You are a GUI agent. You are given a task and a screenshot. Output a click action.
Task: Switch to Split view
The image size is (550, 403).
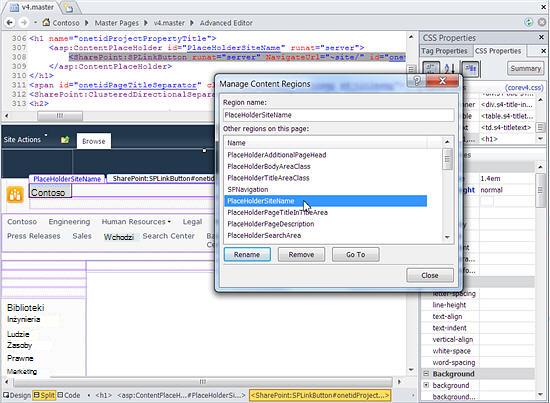click(44, 395)
